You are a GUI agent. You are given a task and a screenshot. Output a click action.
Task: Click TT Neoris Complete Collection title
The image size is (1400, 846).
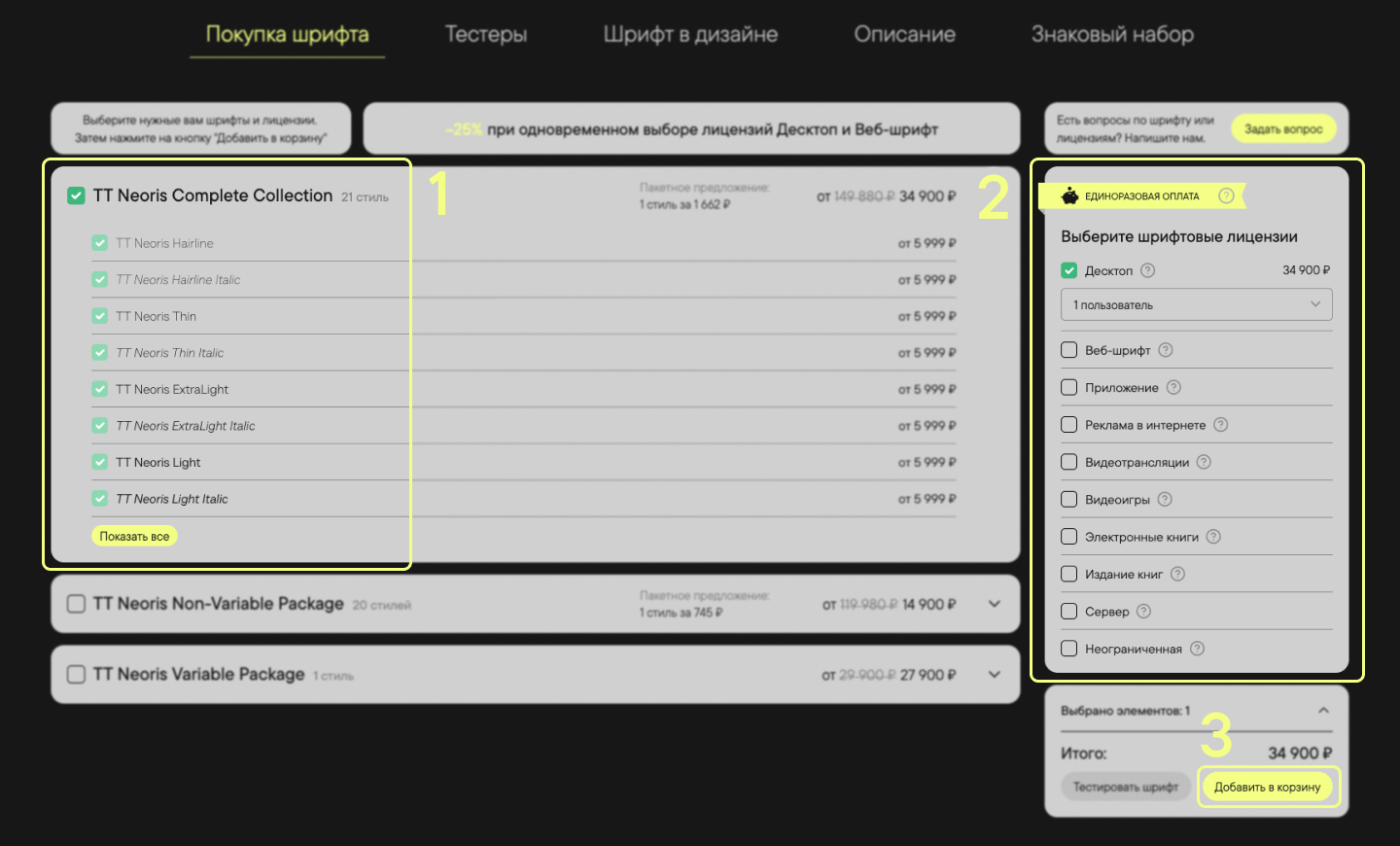tap(213, 195)
